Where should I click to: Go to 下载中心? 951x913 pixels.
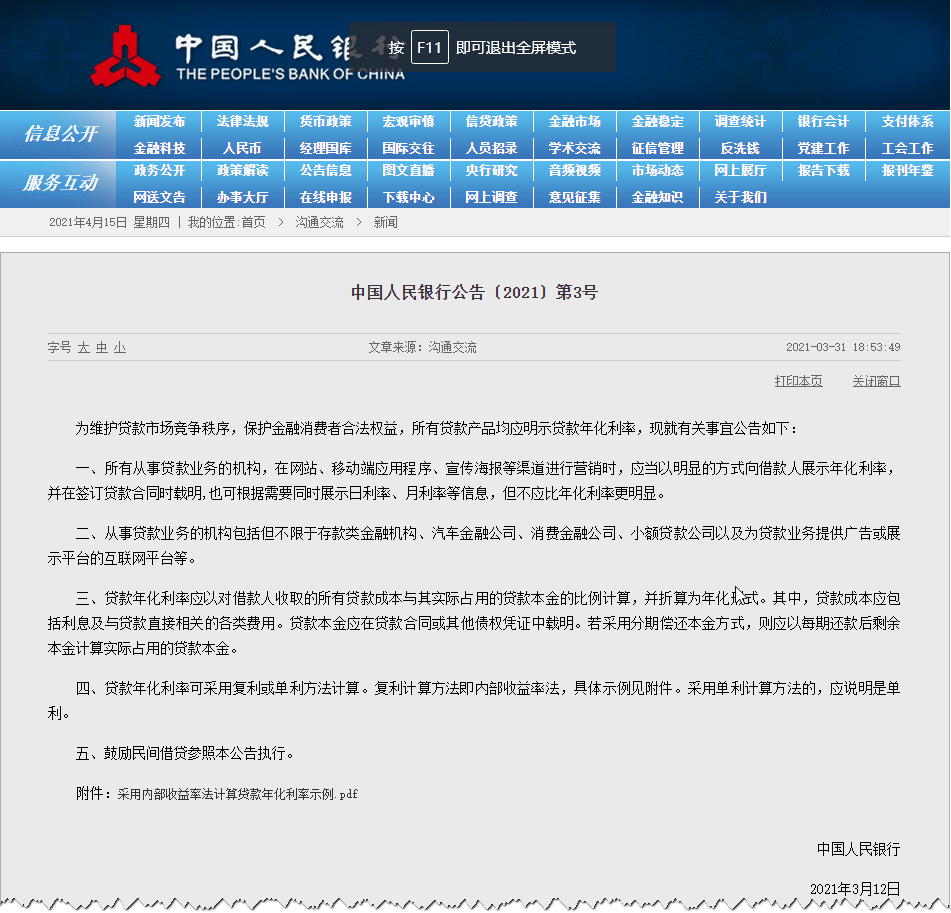409,197
